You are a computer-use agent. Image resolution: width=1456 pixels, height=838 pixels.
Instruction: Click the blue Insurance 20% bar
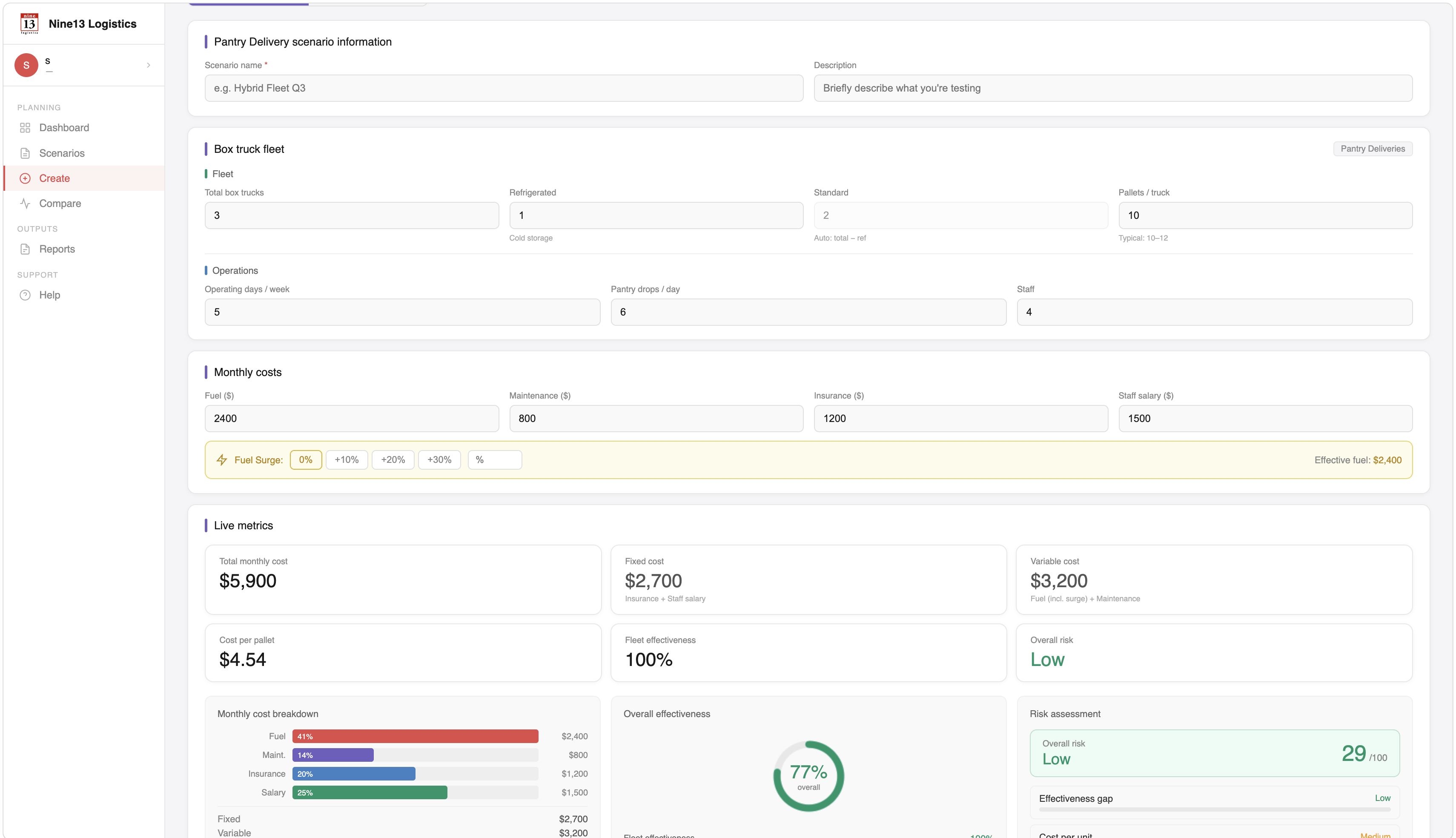coord(353,774)
